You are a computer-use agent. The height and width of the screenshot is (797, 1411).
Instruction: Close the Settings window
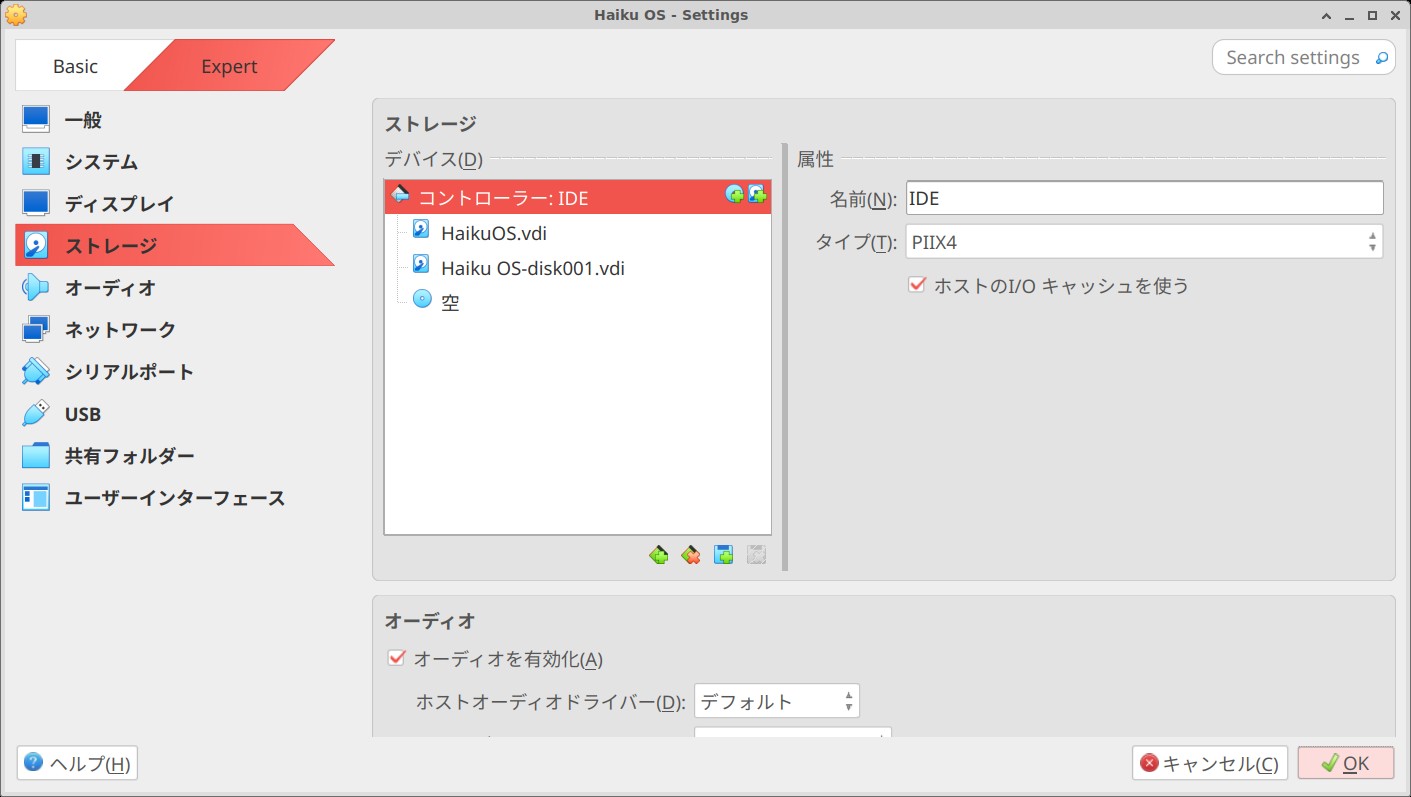pos(1395,15)
